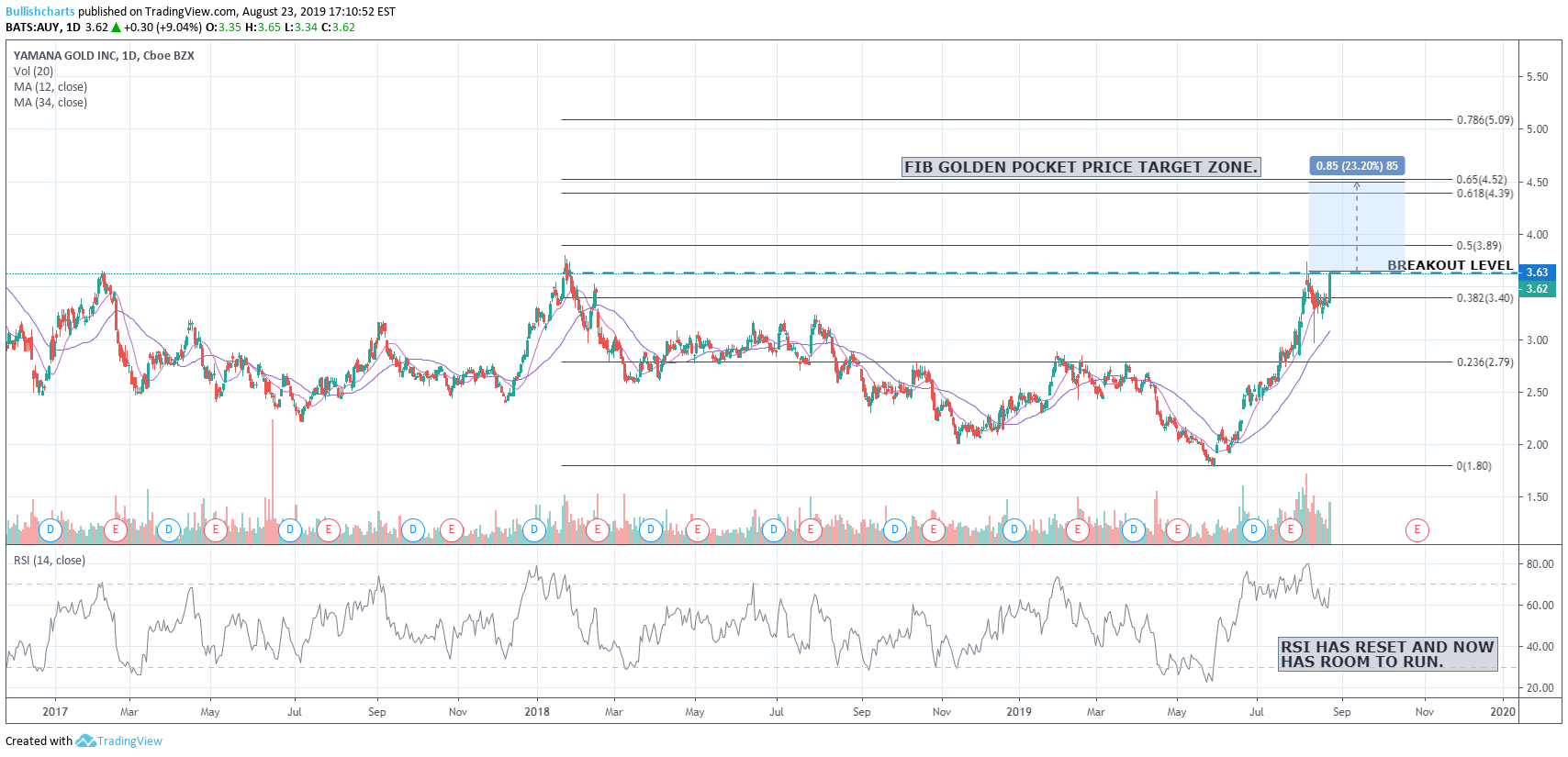
Task: Click the 2017 time axis label
Action: coord(55,712)
